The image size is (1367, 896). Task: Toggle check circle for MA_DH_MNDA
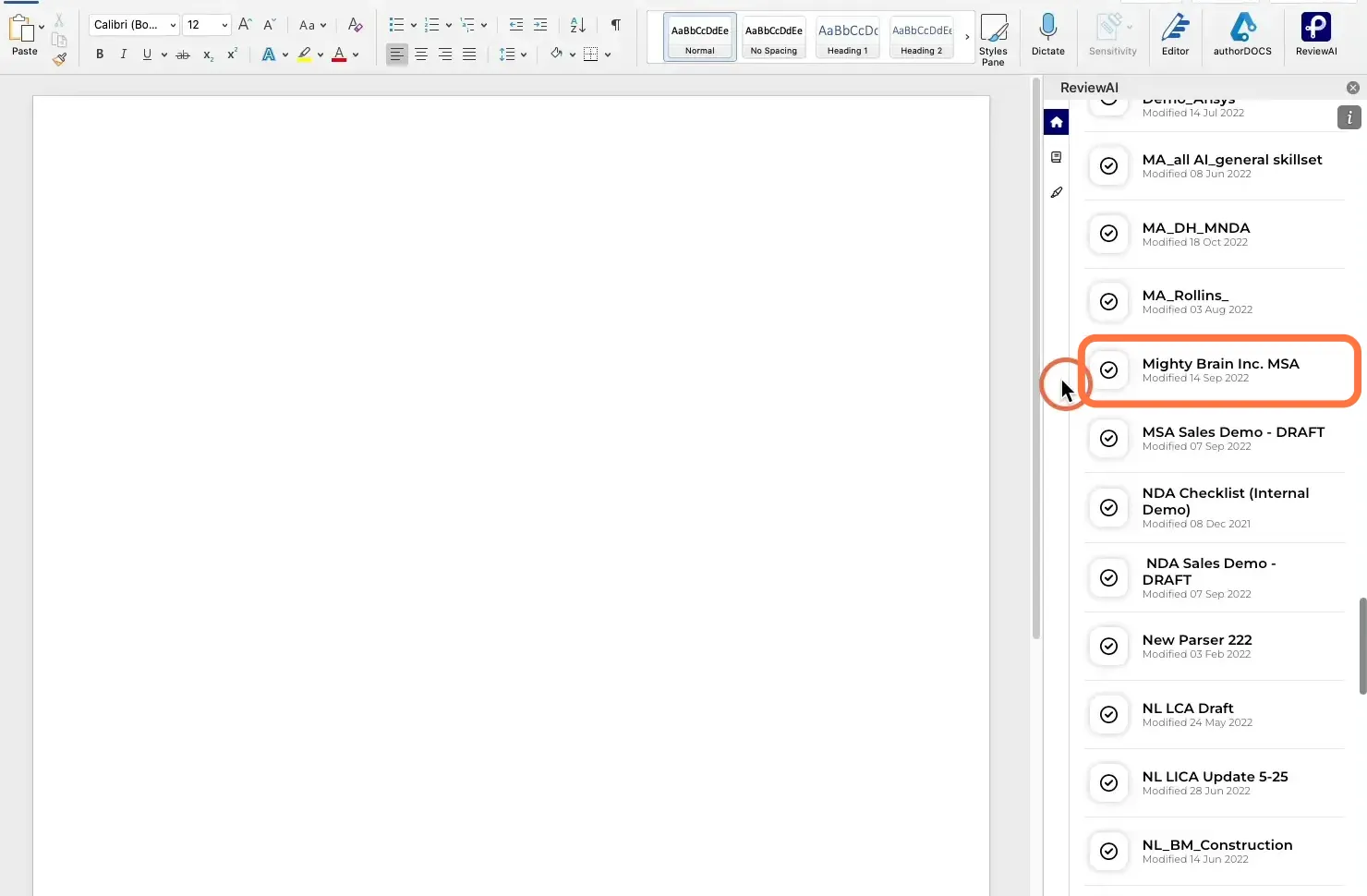[1108, 234]
